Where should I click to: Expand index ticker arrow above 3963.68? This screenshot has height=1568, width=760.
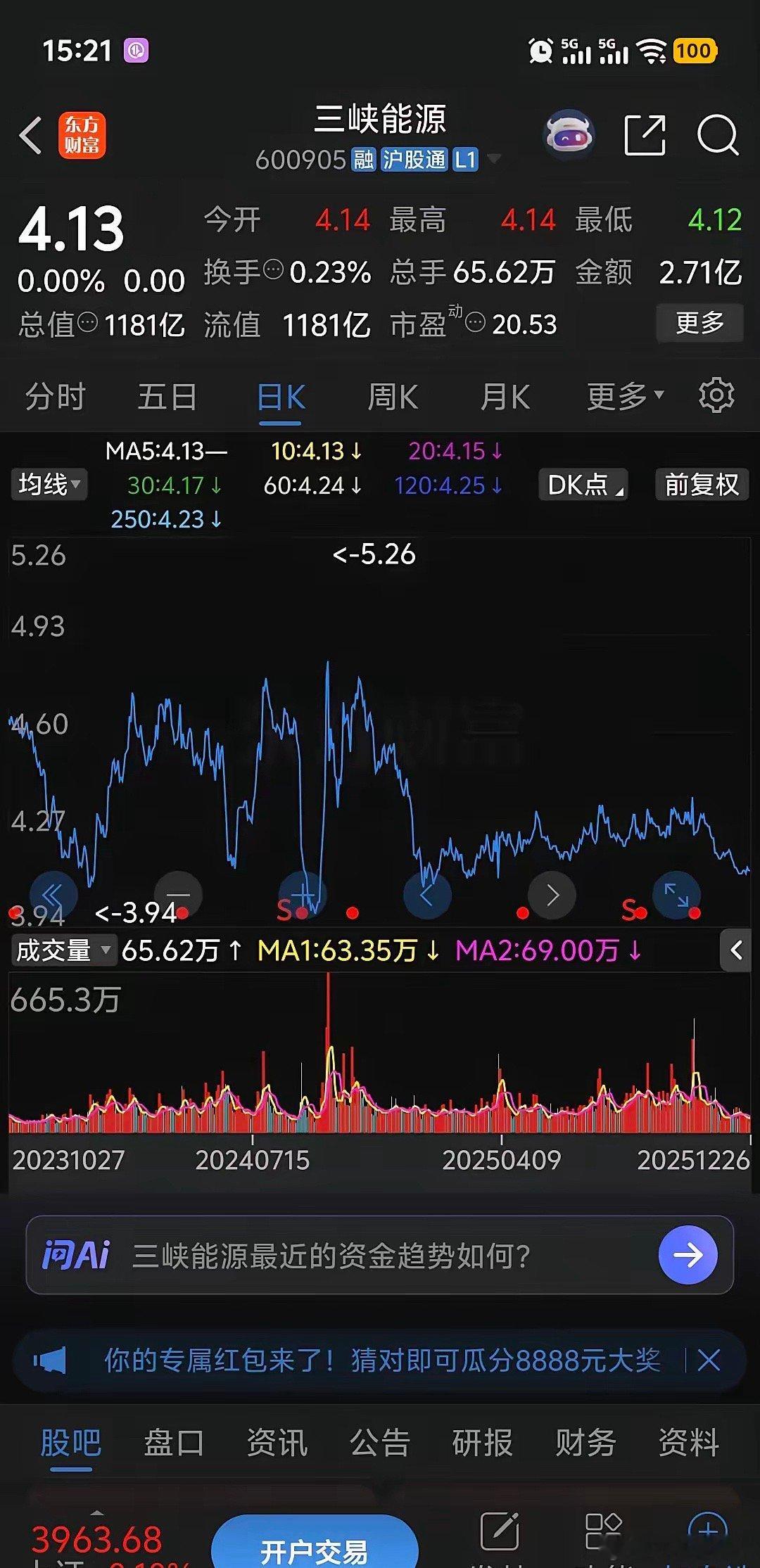pyautogui.click(x=97, y=1512)
